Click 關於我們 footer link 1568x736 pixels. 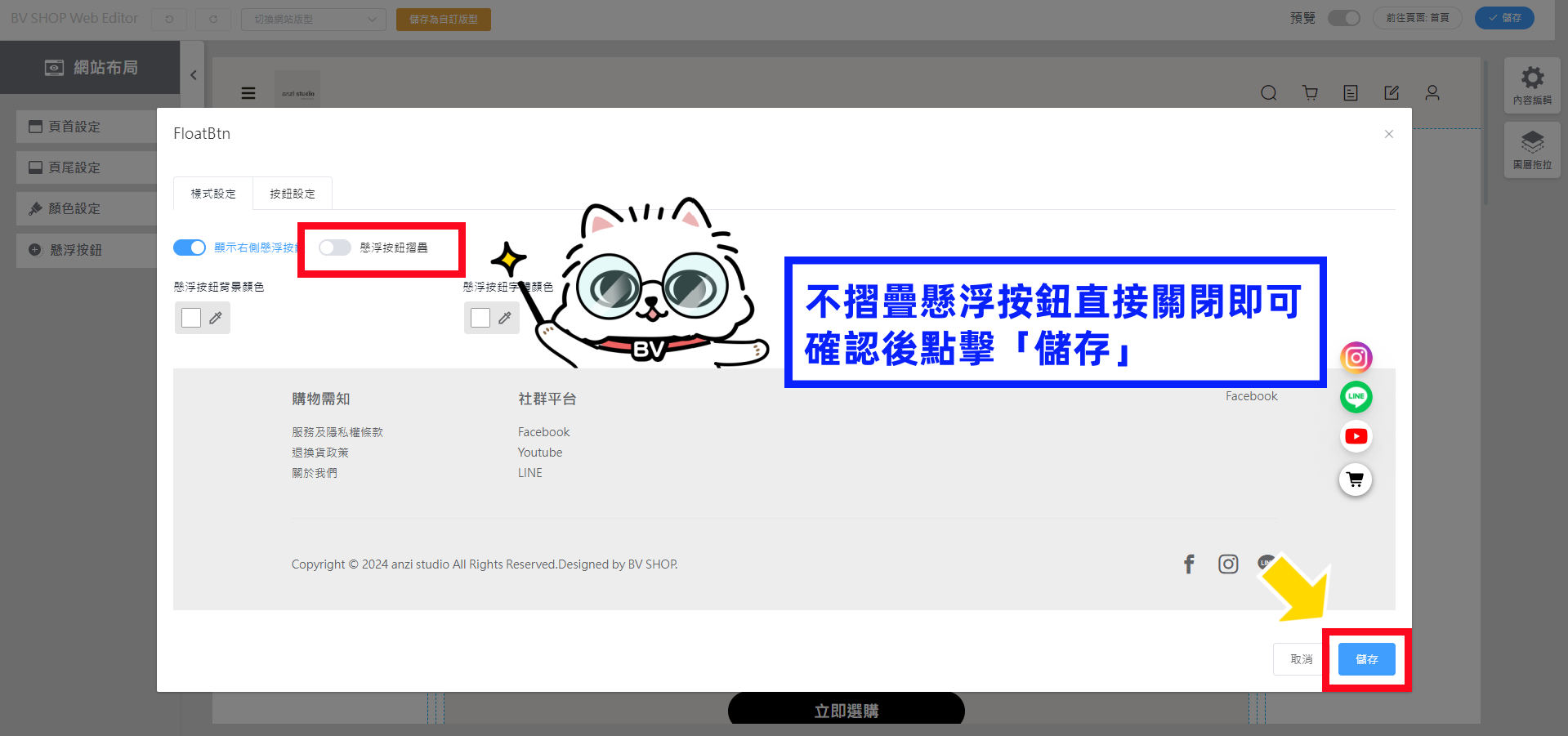[x=315, y=473]
